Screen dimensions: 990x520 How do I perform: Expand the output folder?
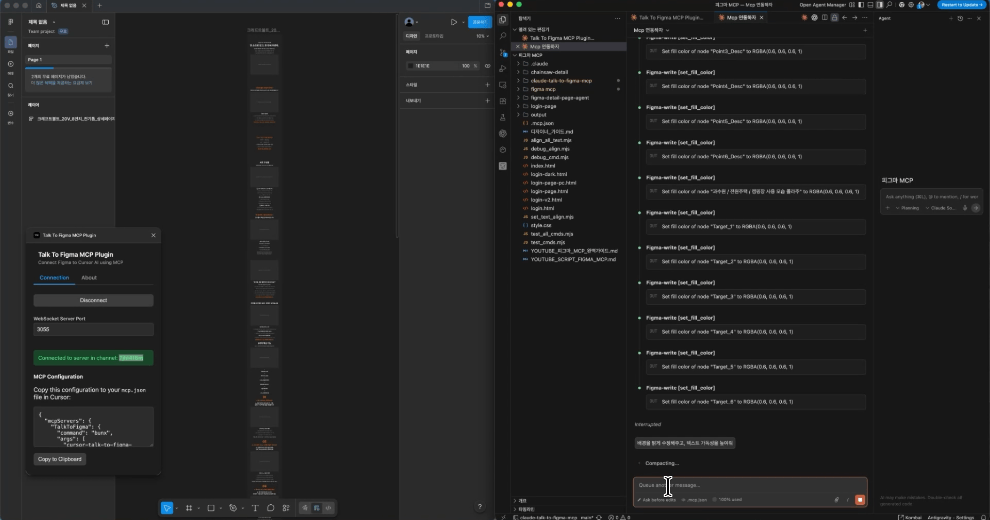click(x=539, y=115)
